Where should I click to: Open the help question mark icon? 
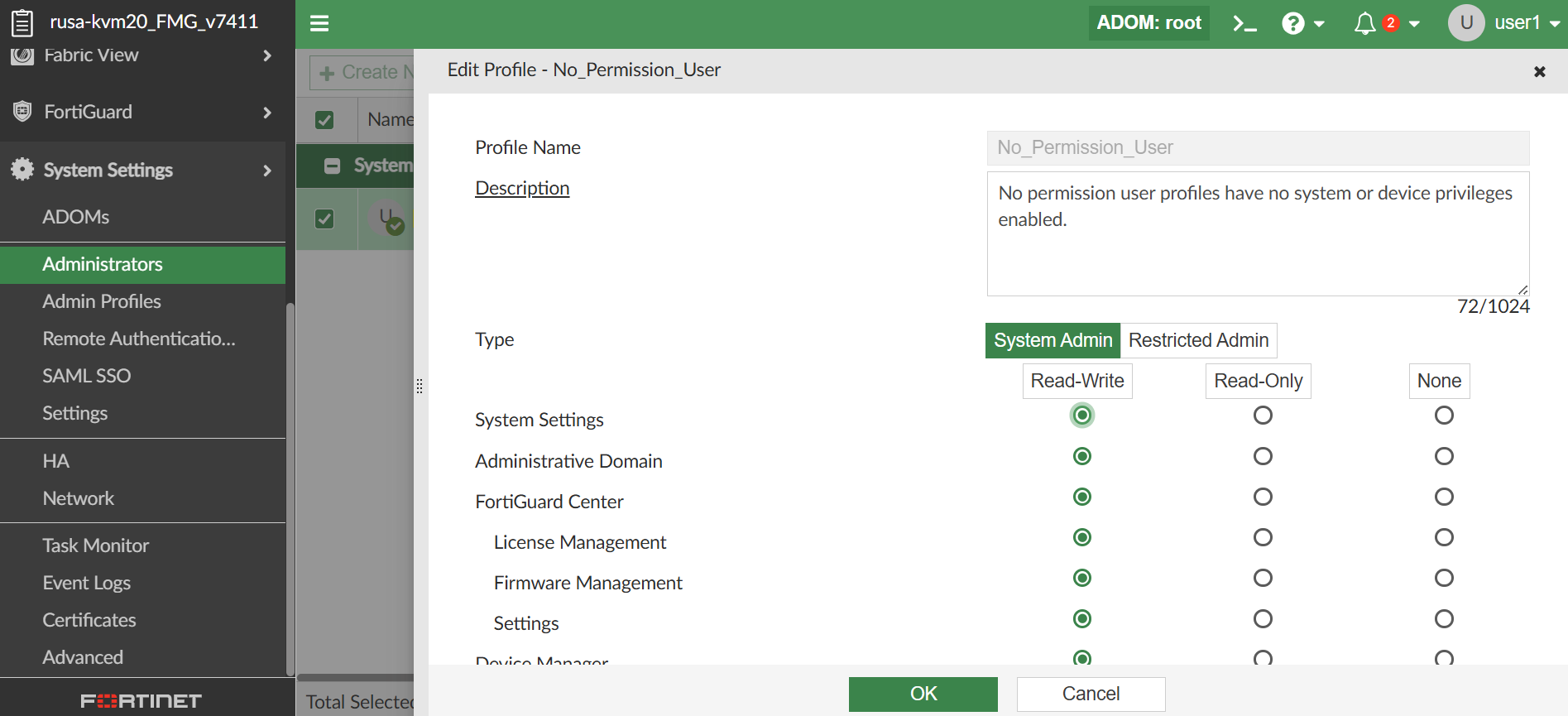click(x=1293, y=23)
